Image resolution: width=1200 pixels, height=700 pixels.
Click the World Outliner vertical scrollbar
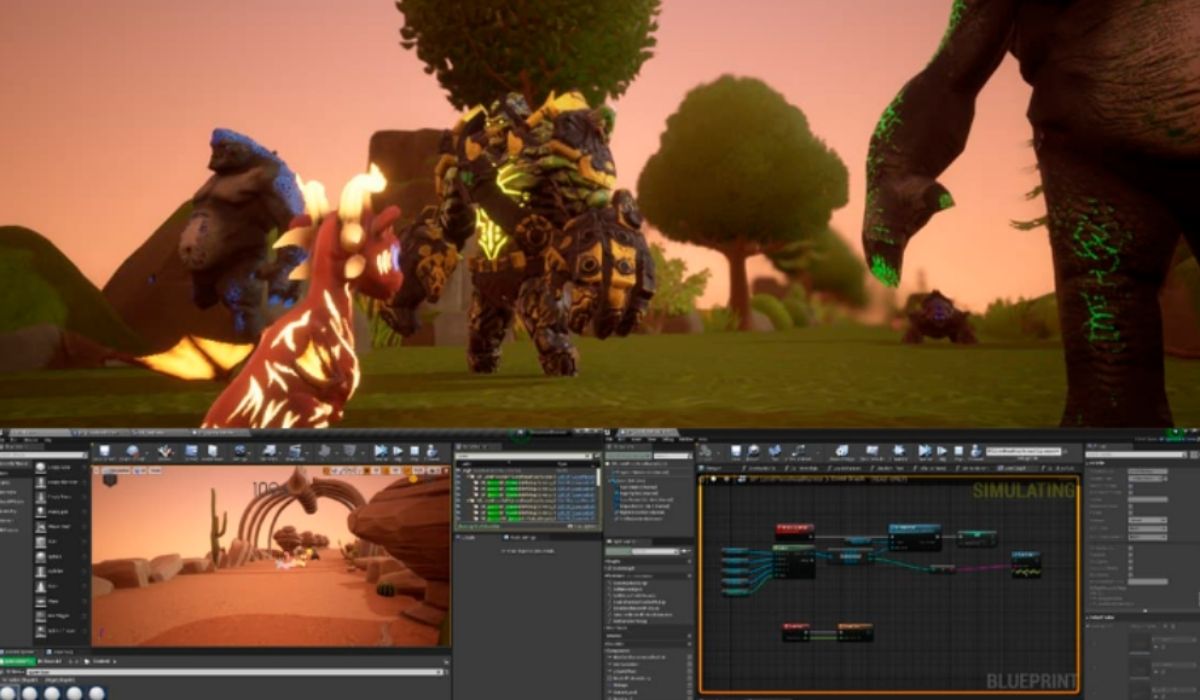(x=598, y=476)
